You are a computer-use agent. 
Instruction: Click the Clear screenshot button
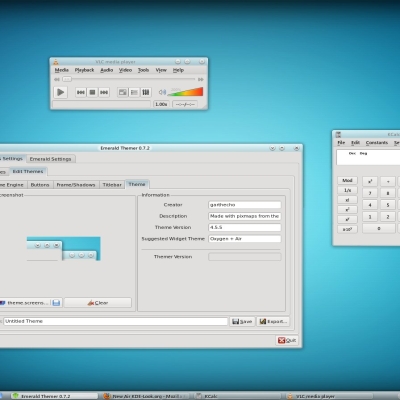tap(98, 303)
